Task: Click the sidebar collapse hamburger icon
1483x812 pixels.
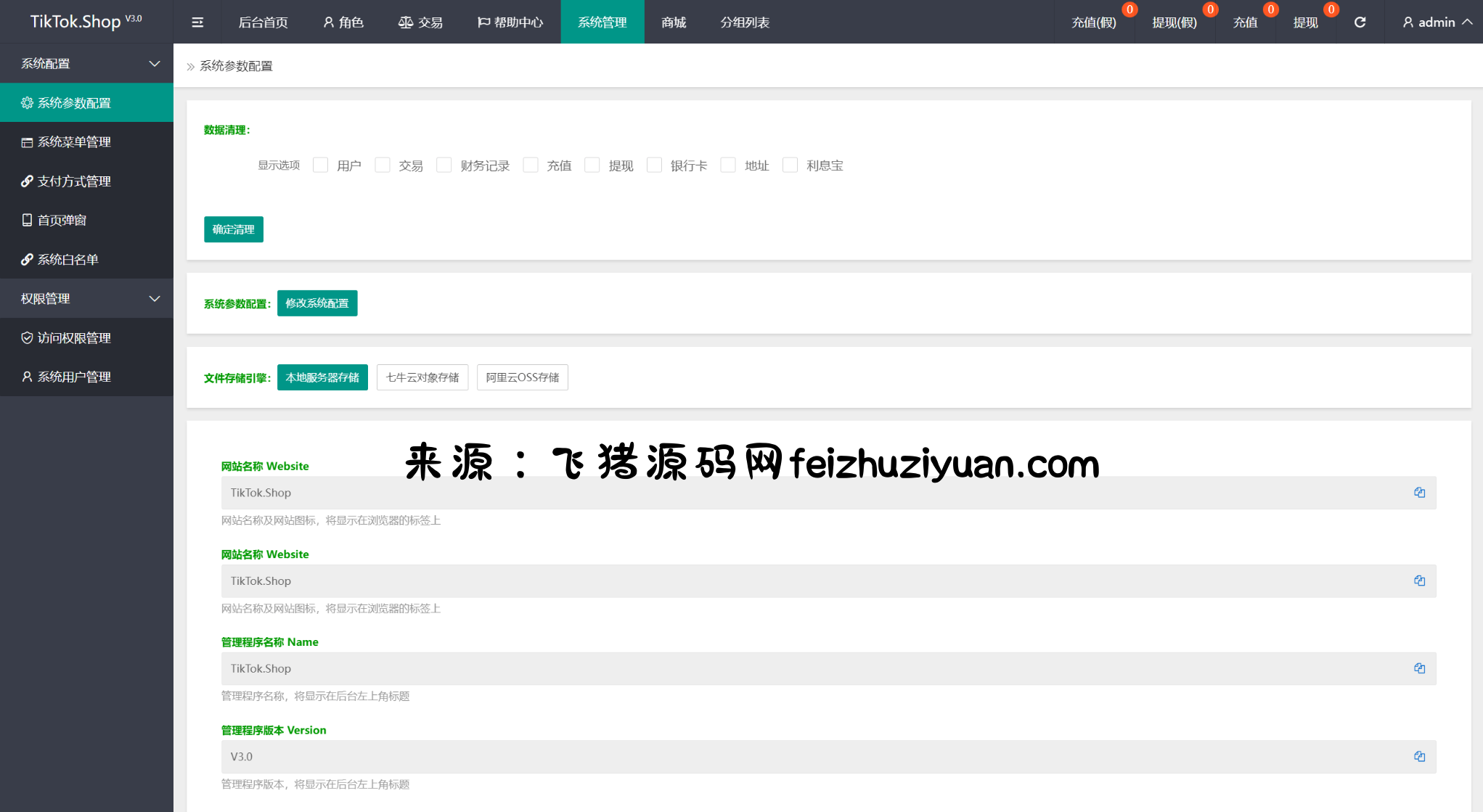Action: (197, 22)
